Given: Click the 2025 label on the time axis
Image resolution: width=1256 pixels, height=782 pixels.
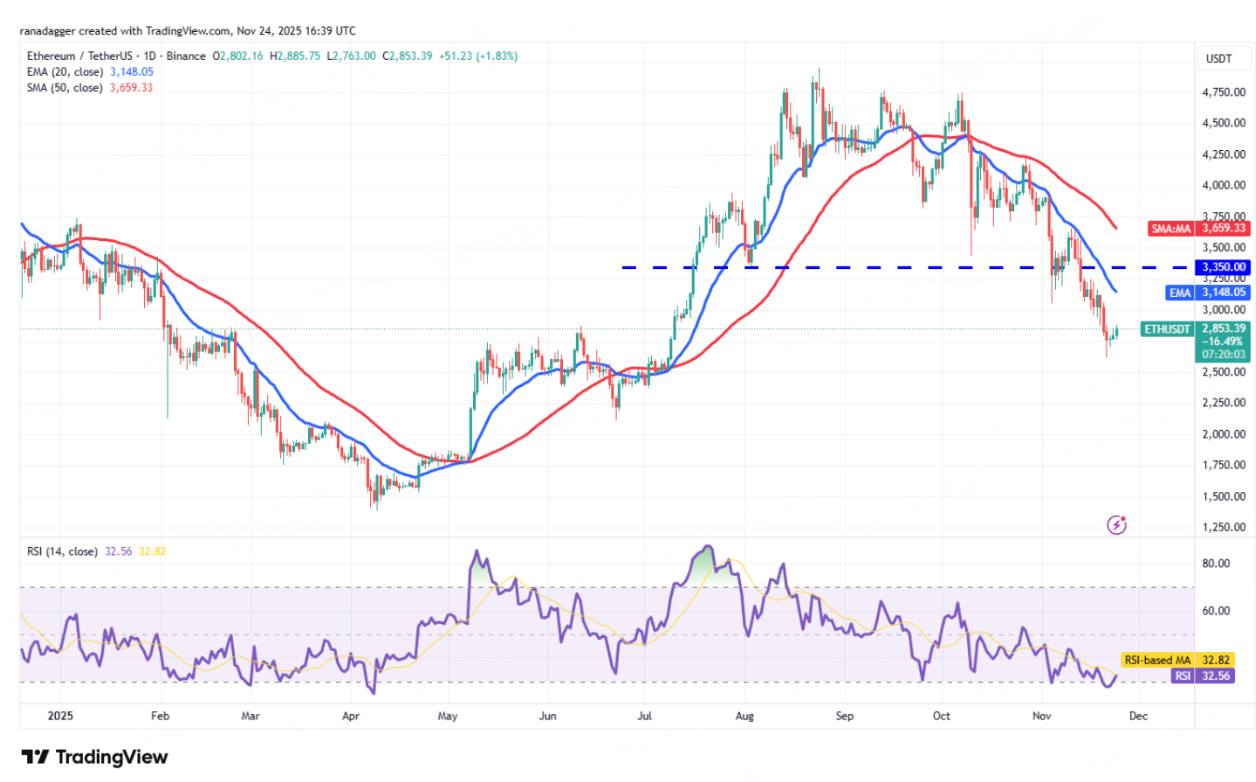Looking at the screenshot, I should pos(60,717).
